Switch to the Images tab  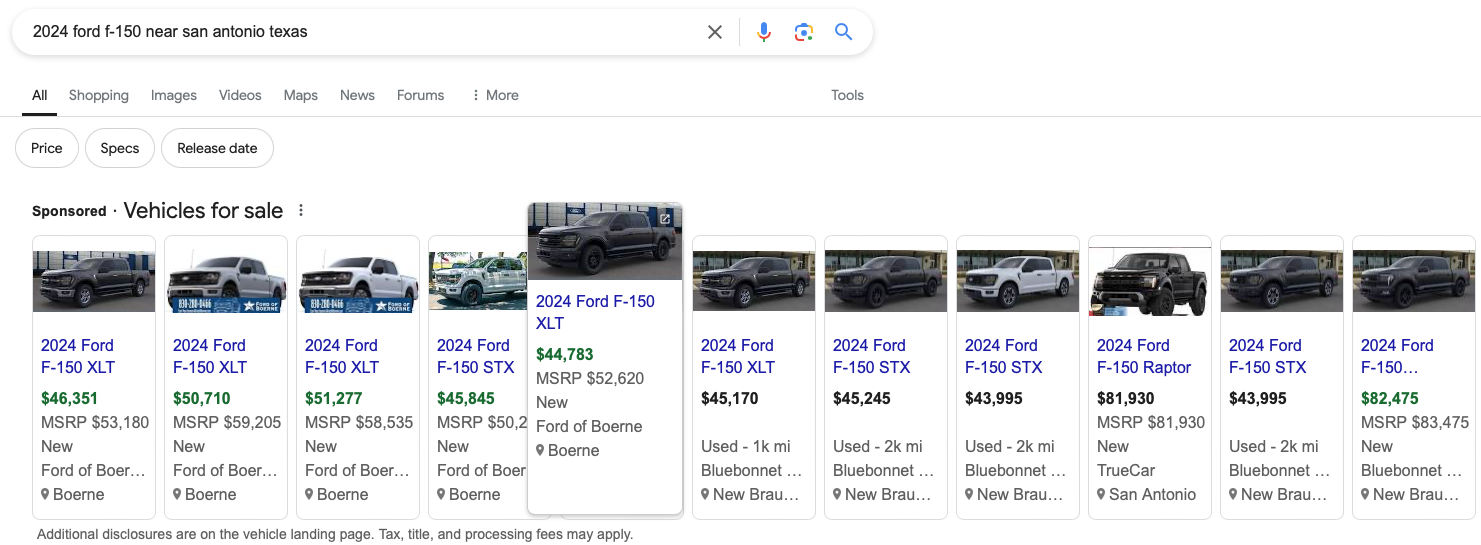pyautogui.click(x=174, y=95)
